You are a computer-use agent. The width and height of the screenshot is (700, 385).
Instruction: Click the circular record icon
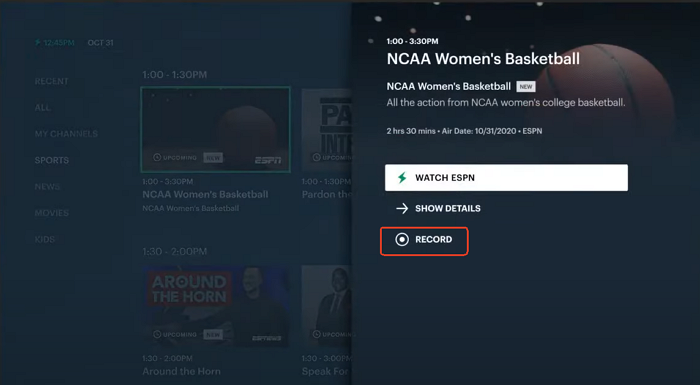coord(402,239)
